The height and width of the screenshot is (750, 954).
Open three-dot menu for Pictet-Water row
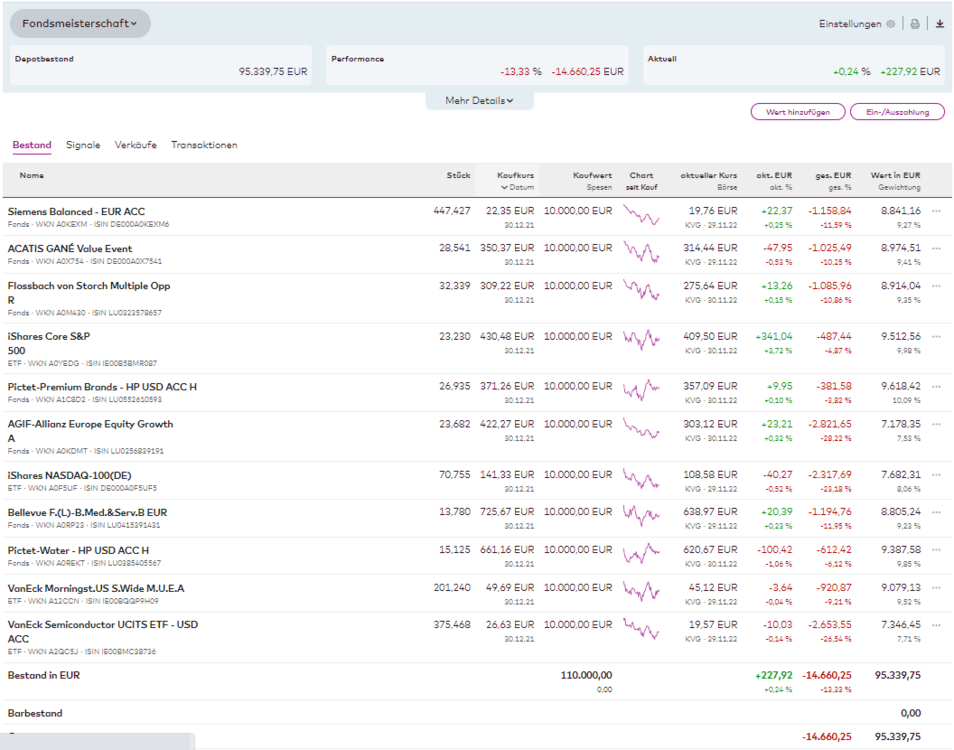click(x=936, y=550)
